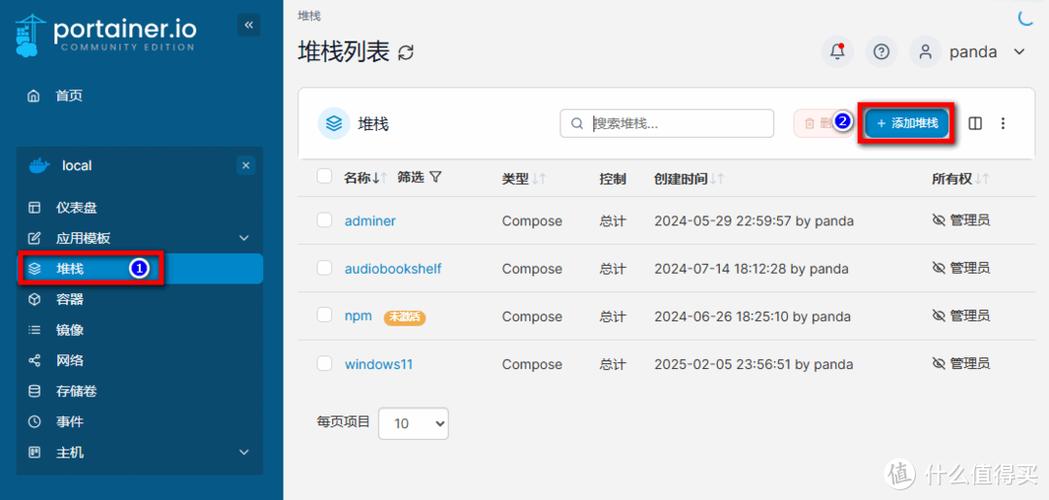The image size is (1049, 500).
Task: Open the table settings three-dot menu
Action: tap(1003, 123)
